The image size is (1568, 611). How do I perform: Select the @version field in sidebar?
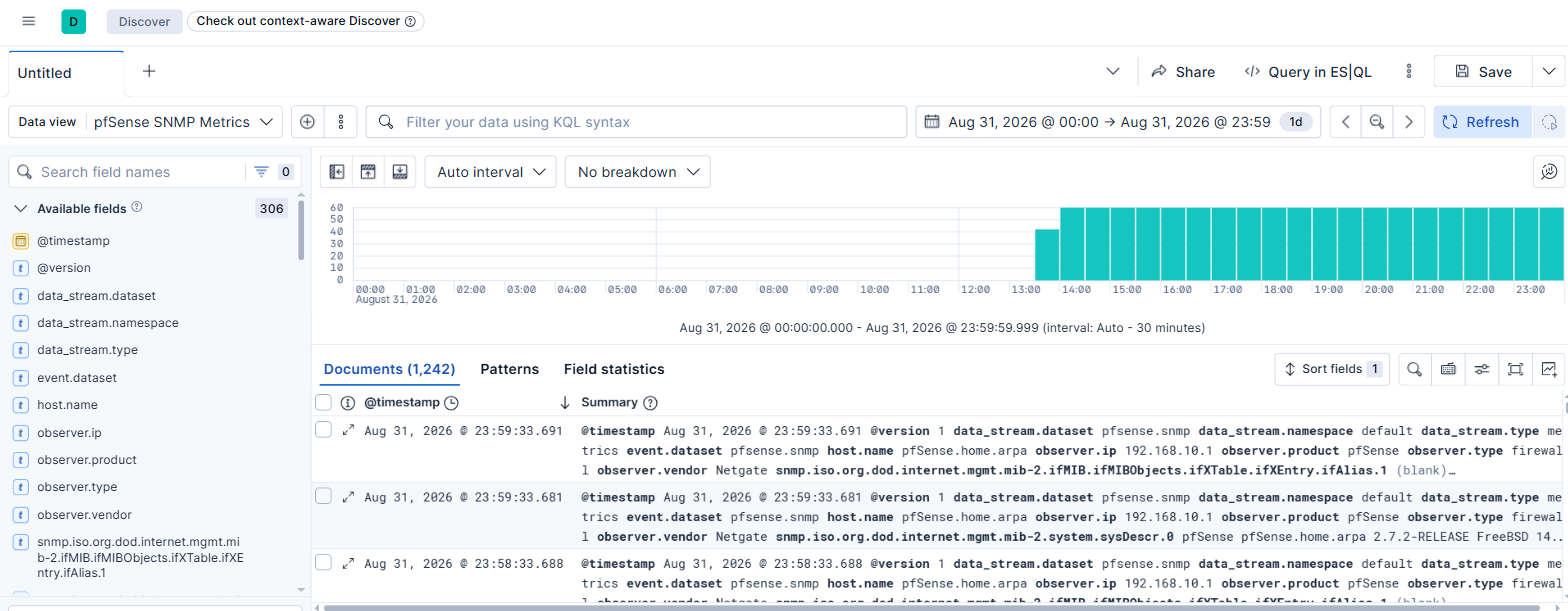pos(64,268)
